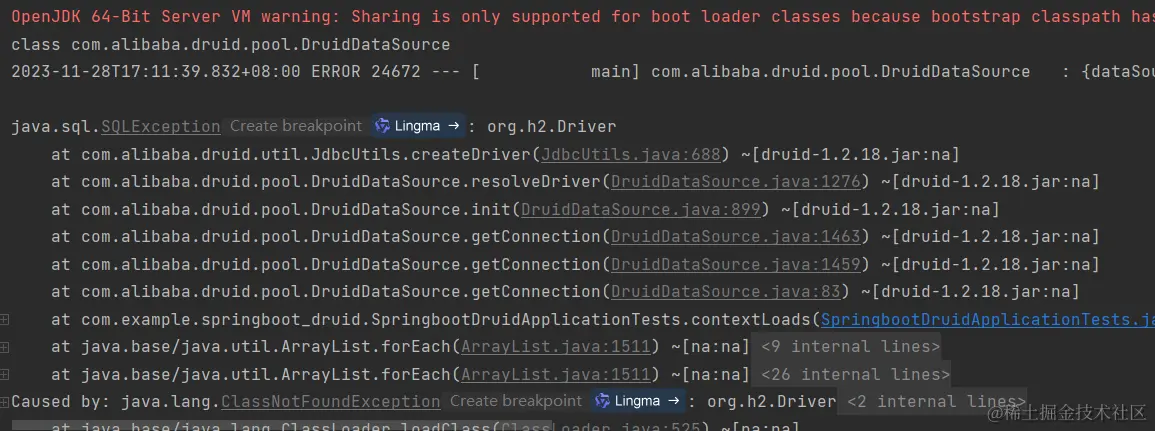Expand the folded 2 internal lines

(x=935, y=402)
